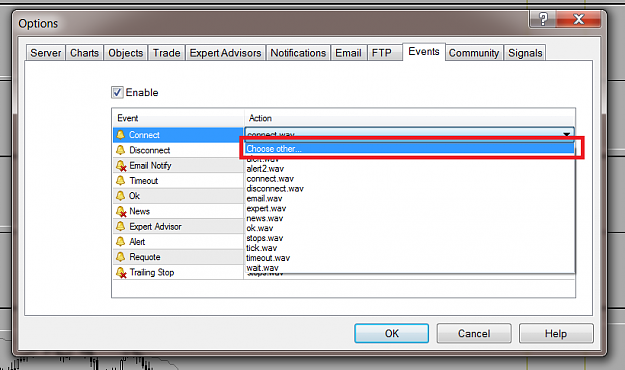
Task: Pick expert.wav from the dropdown
Action: [410, 209]
